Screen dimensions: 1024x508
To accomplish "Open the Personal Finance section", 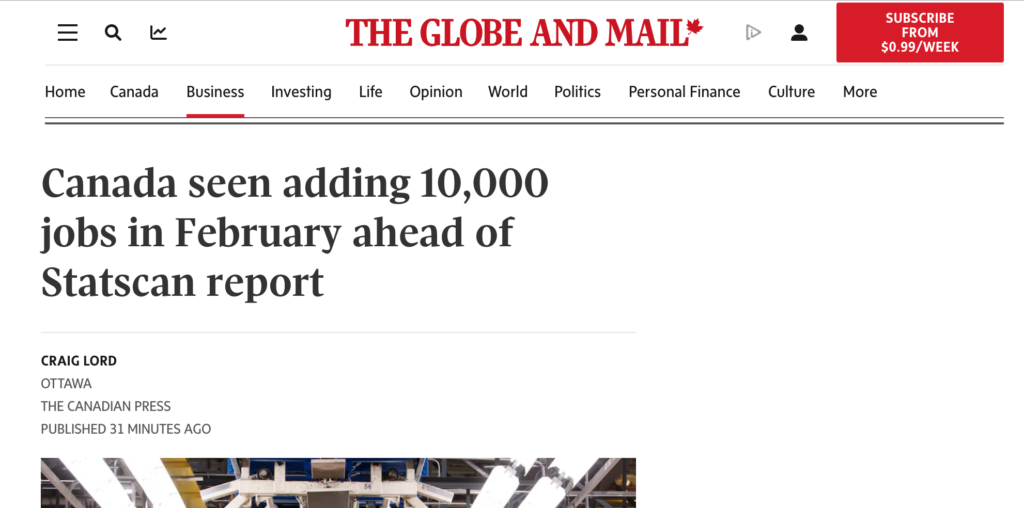I will [x=684, y=92].
